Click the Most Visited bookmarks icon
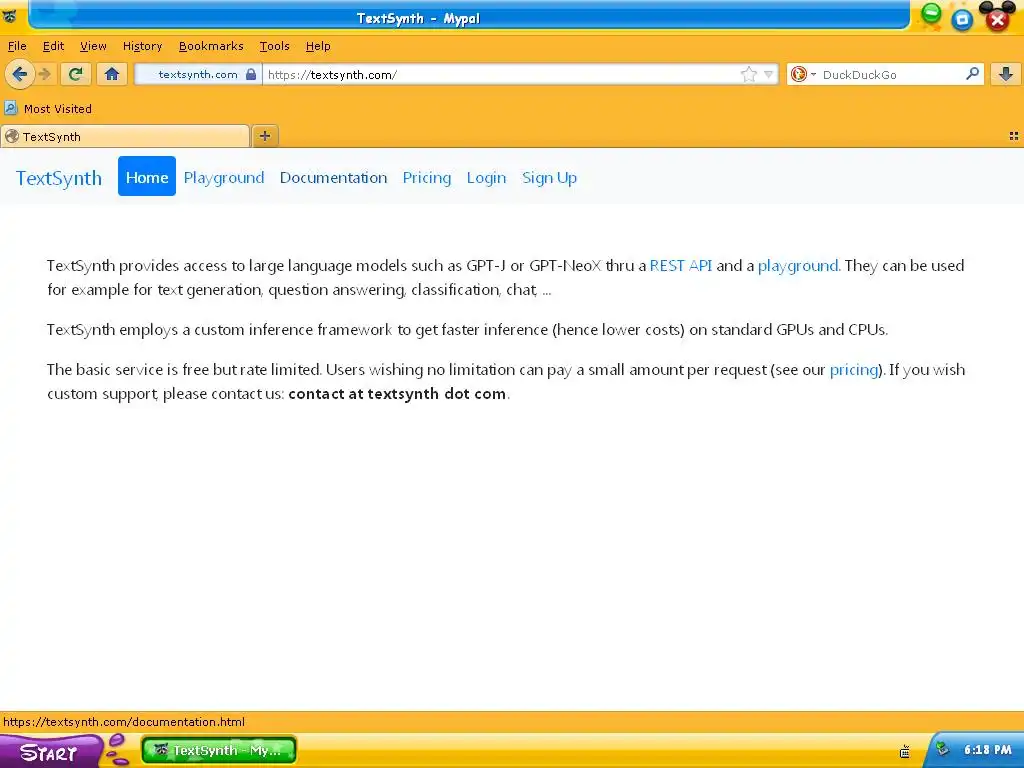The height and width of the screenshot is (768, 1024). pyautogui.click(x=10, y=108)
